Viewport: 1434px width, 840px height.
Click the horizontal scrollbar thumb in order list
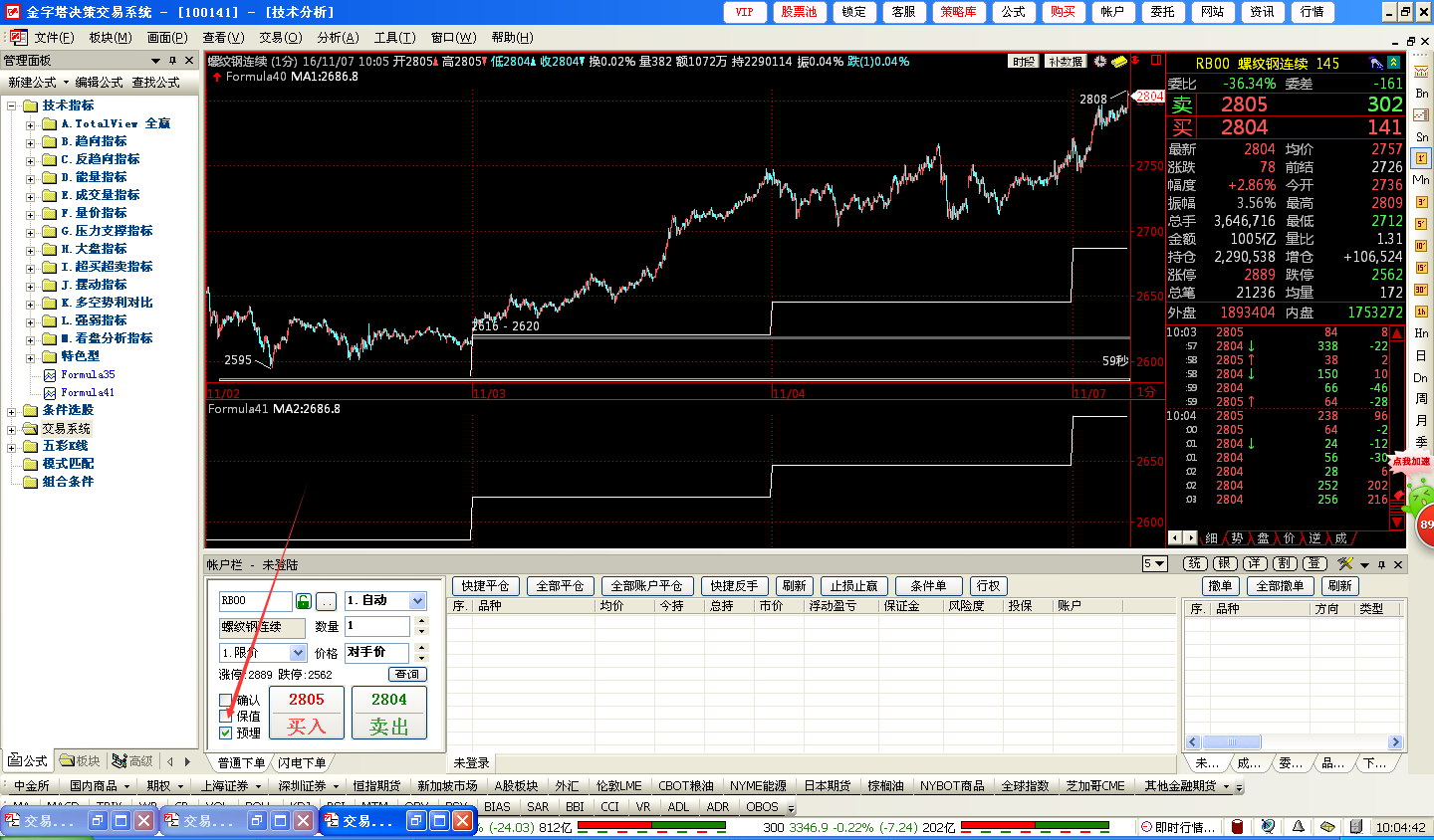pyautogui.click(x=1232, y=742)
